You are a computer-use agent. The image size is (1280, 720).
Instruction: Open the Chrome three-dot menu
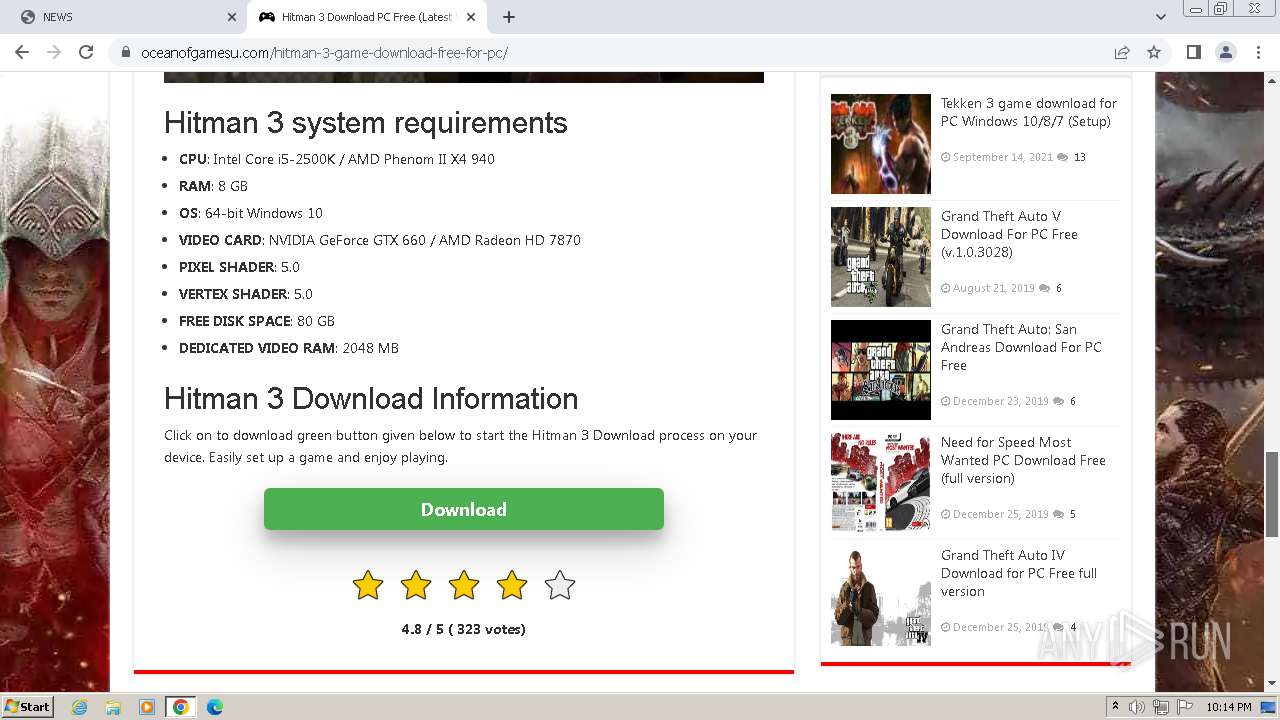coord(1258,52)
